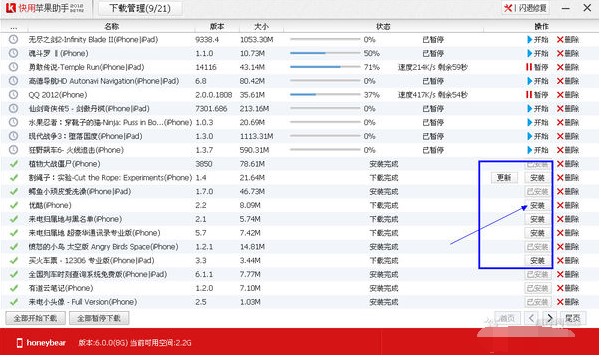Install 来电归属地与黑名单
Screen dimensions: 601x360
537,219
